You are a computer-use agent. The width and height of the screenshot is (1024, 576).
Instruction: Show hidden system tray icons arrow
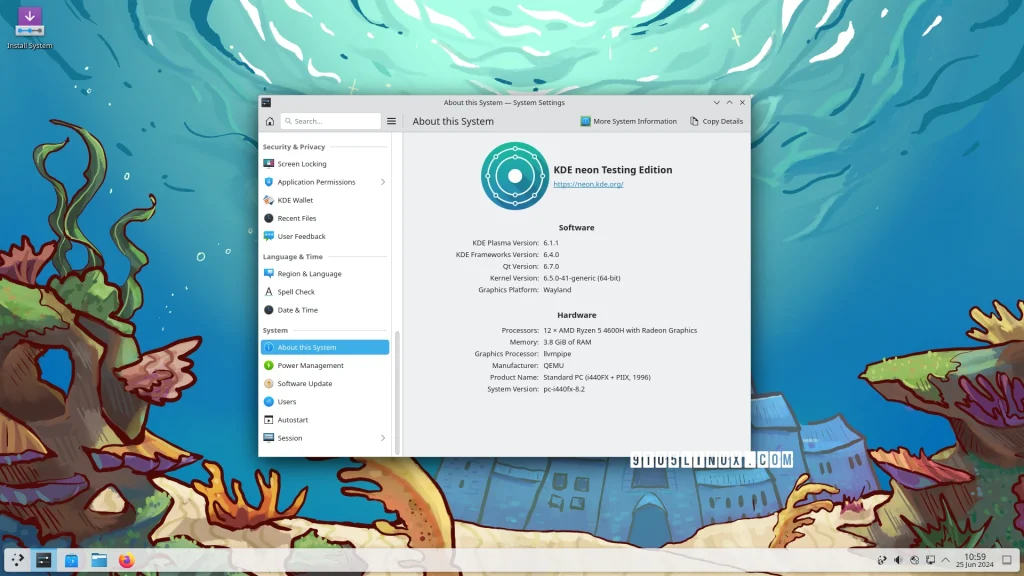point(945,560)
